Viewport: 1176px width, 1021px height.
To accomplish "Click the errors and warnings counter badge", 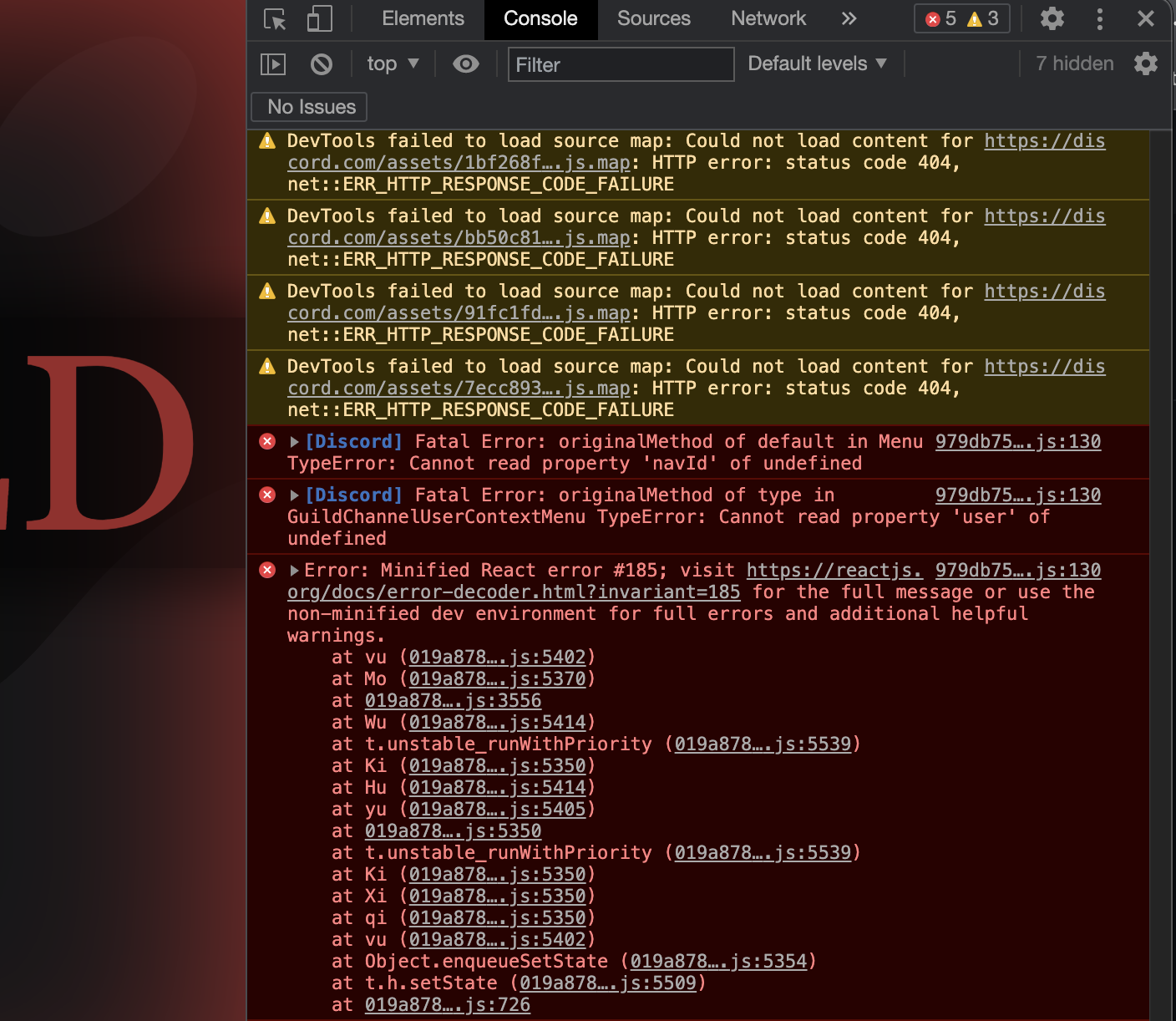I will tap(961, 18).
